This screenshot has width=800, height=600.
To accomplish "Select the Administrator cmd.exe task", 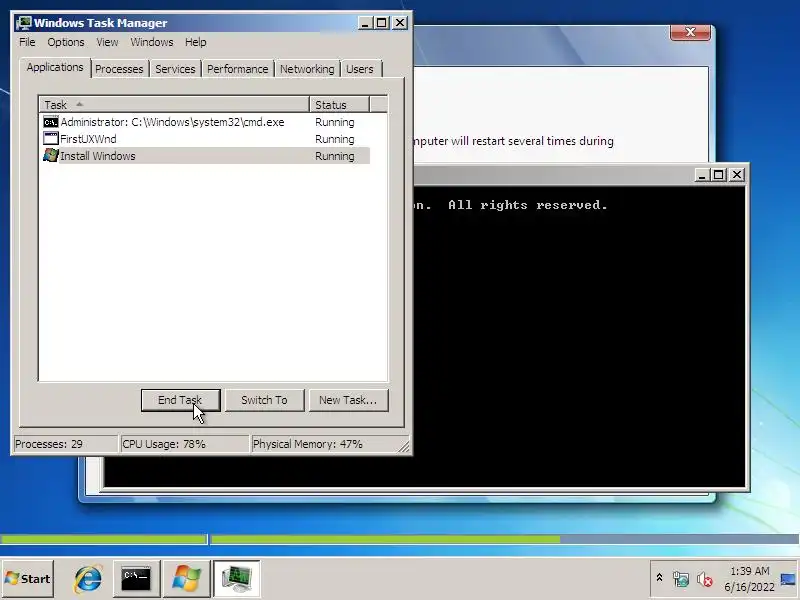I will tap(206, 122).
